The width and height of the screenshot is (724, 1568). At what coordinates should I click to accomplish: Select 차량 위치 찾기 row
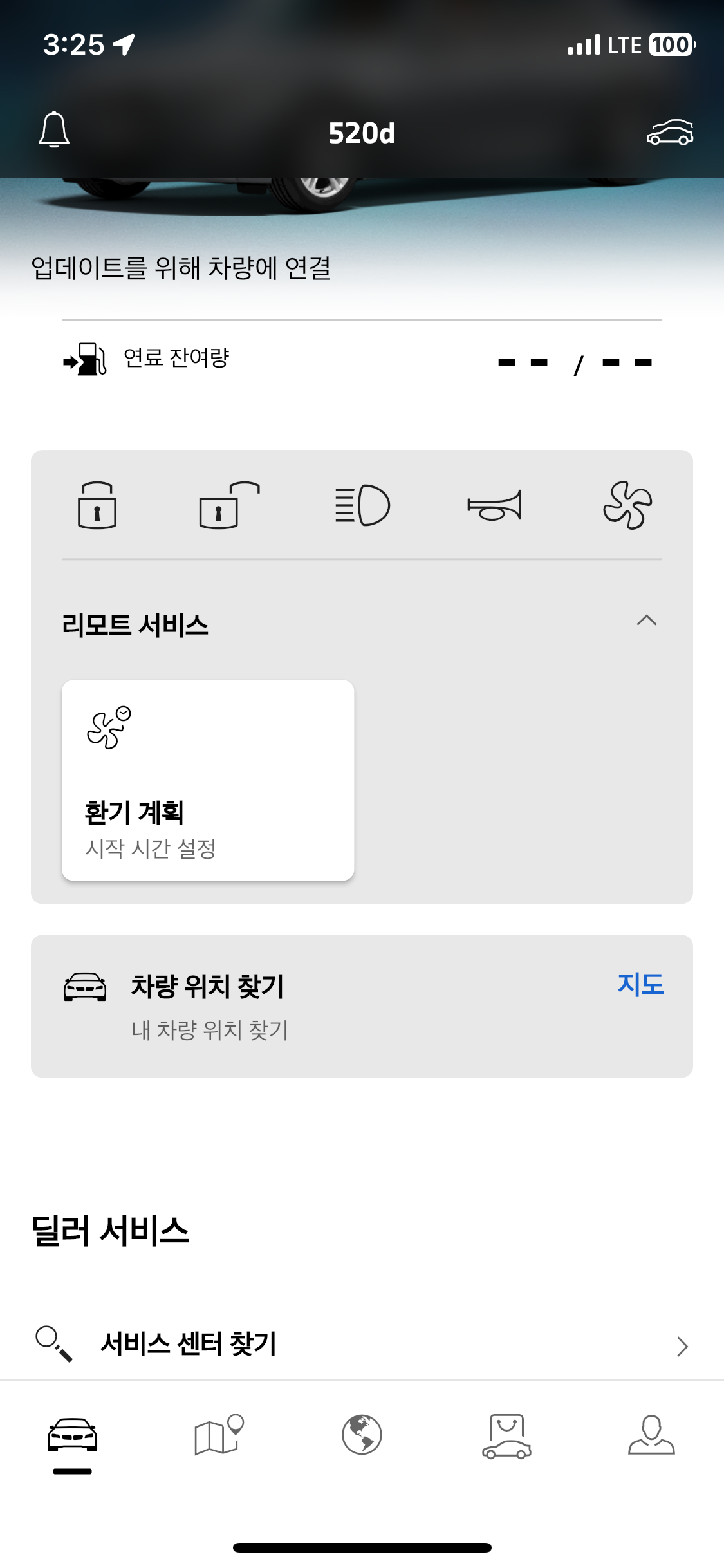(x=362, y=1006)
